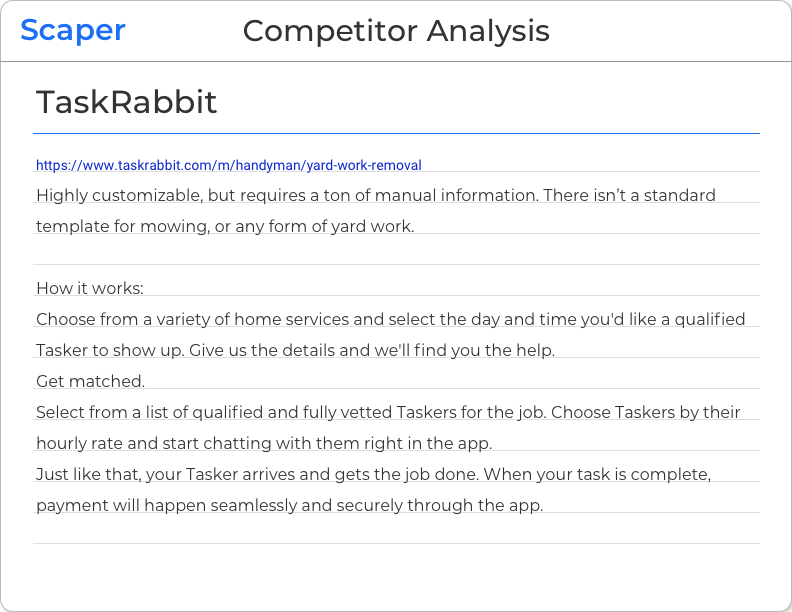This screenshot has height=612, width=792.
Task: Click the "How it works:" line
Action: [x=90, y=288]
